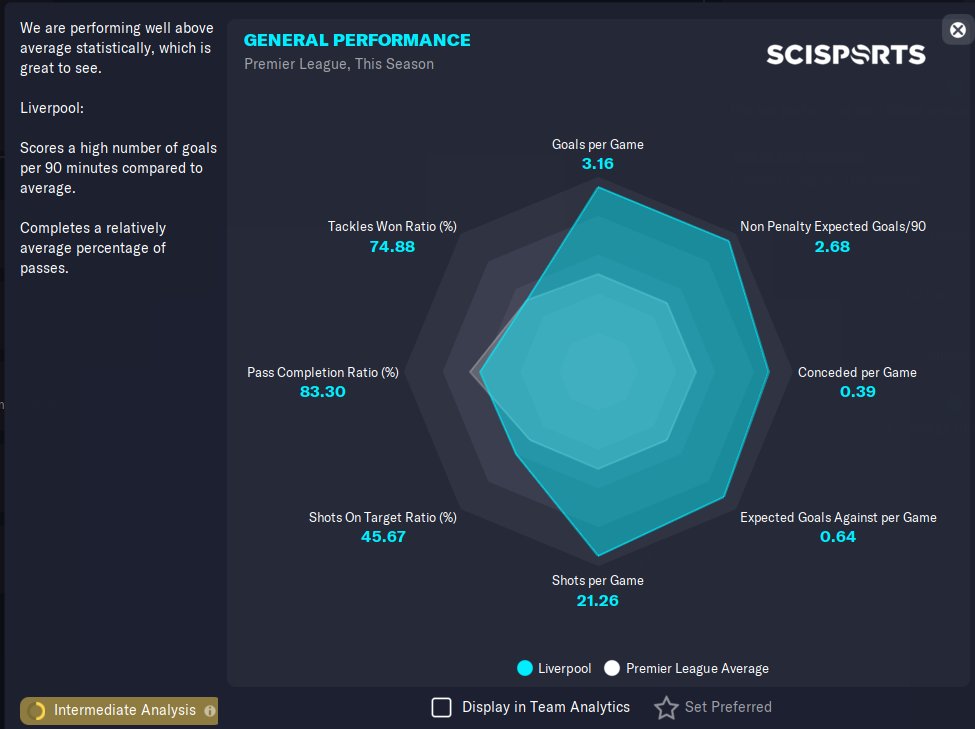The width and height of the screenshot is (975, 729).
Task: Select the Shots per Game metric
Action: click(597, 580)
